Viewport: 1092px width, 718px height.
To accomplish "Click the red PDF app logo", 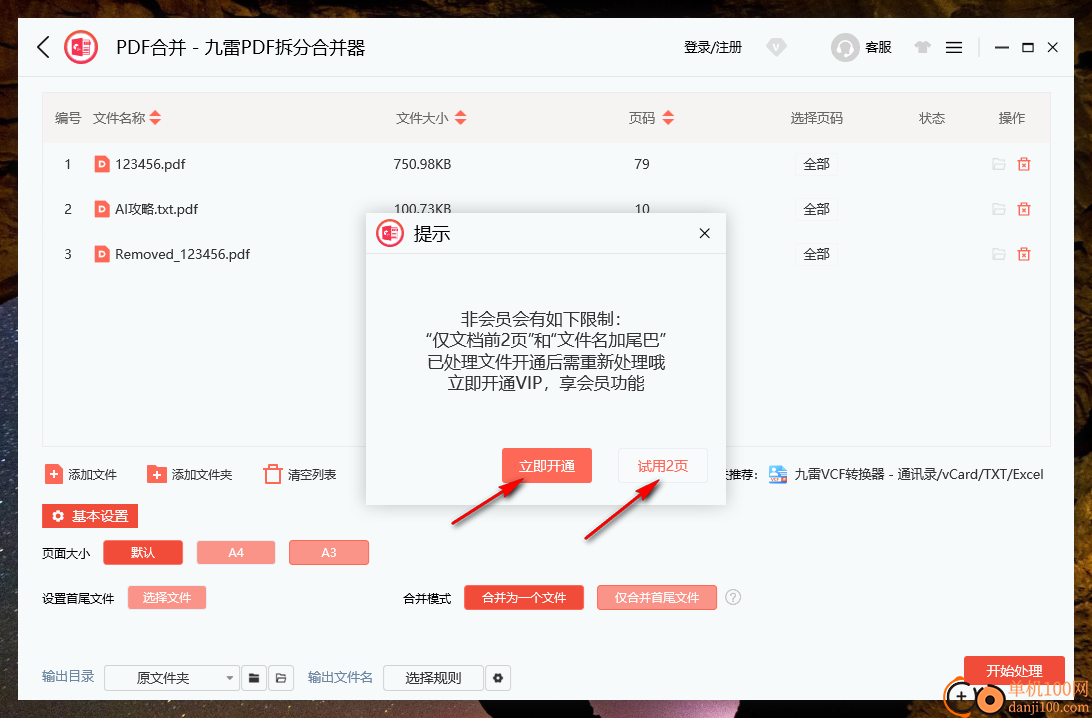I will [81, 47].
